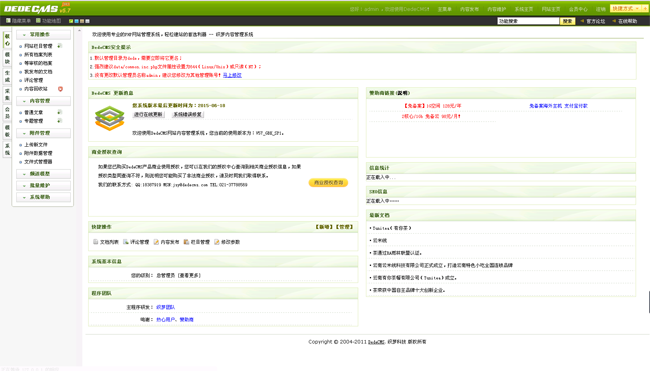Click the 系统错误修复 button
The width and height of the screenshot is (650, 371).
[187, 114]
